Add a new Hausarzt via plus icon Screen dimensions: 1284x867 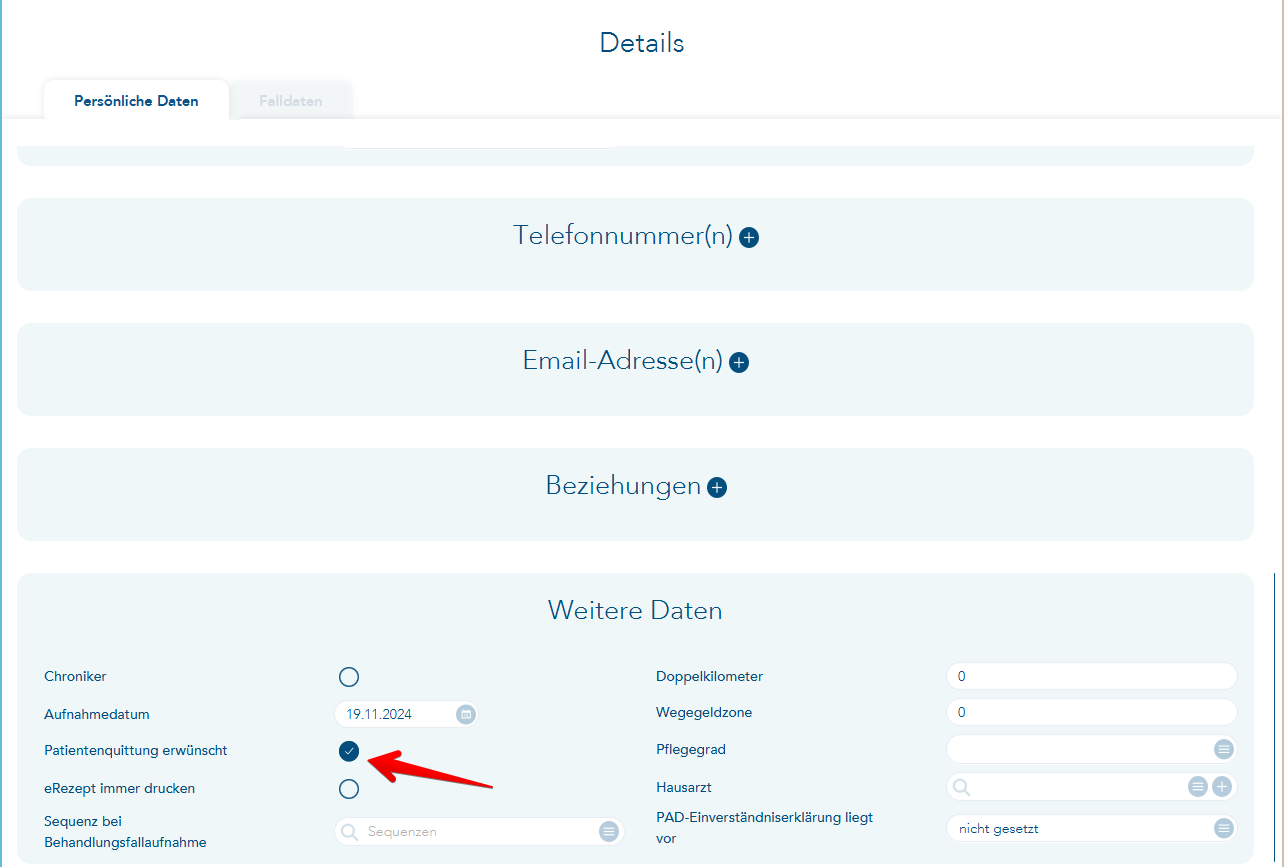(x=1222, y=787)
